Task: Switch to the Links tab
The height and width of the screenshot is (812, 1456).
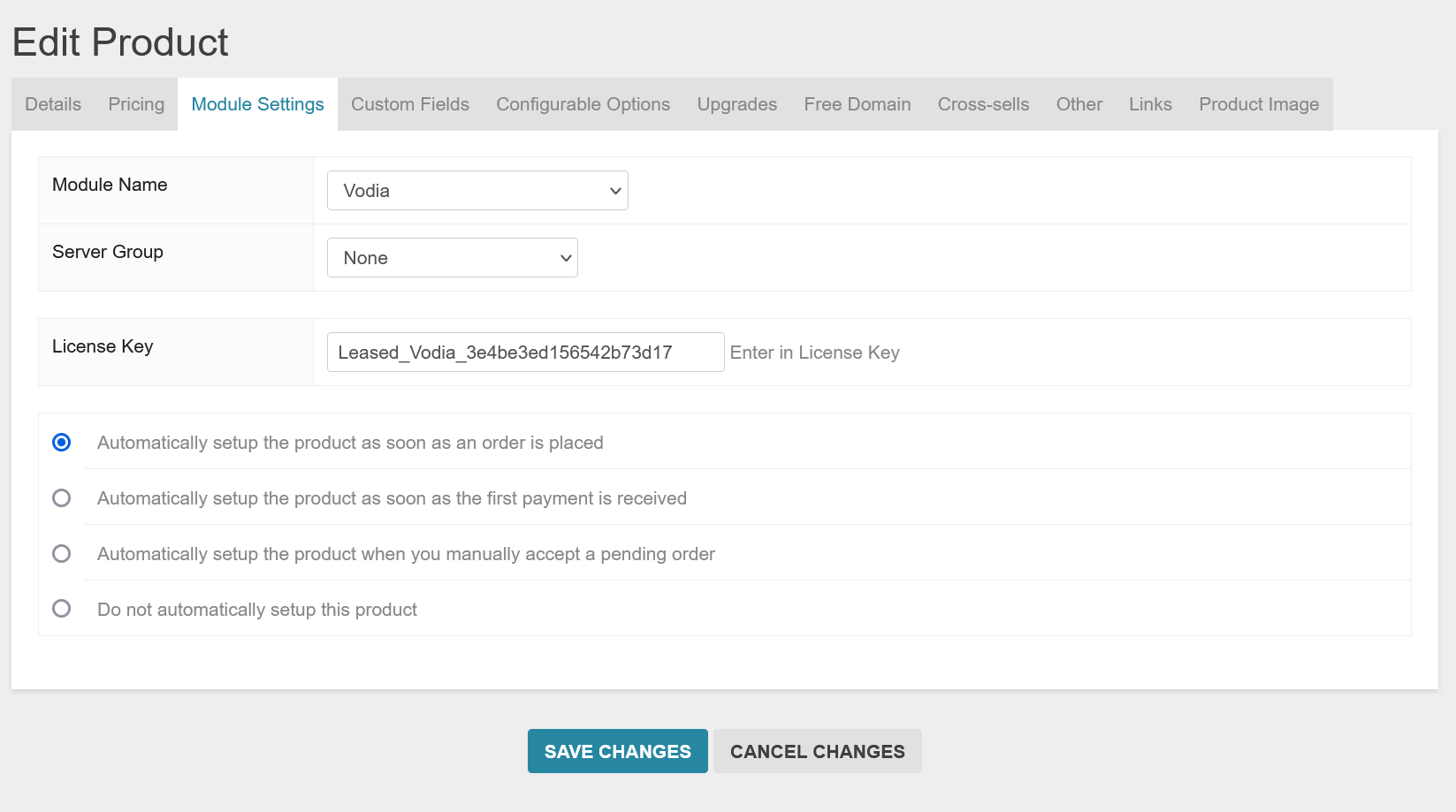Action: (x=1150, y=104)
